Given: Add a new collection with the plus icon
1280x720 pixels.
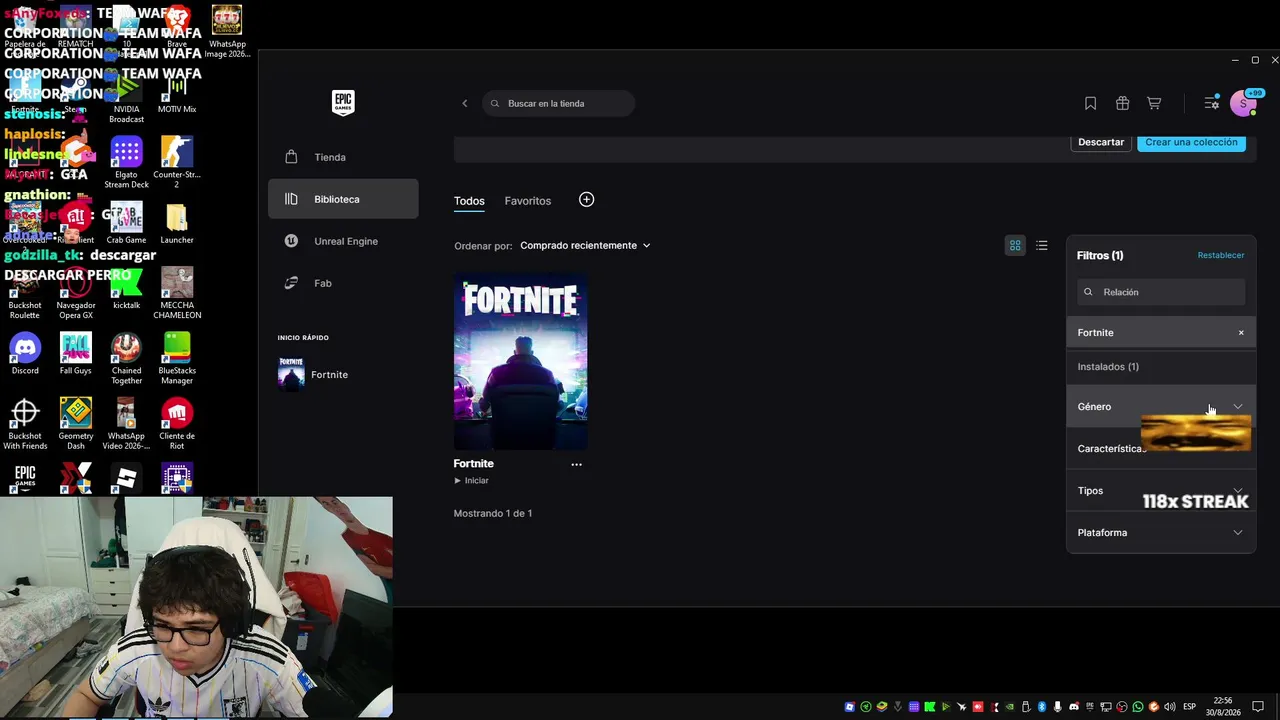Looking at the screenshot, I should click(587, 200).
